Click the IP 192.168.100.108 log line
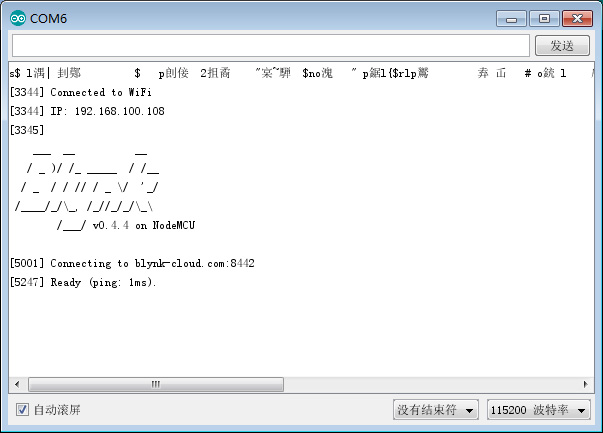This screenshot has height=433, width=603. pos(87,111)
